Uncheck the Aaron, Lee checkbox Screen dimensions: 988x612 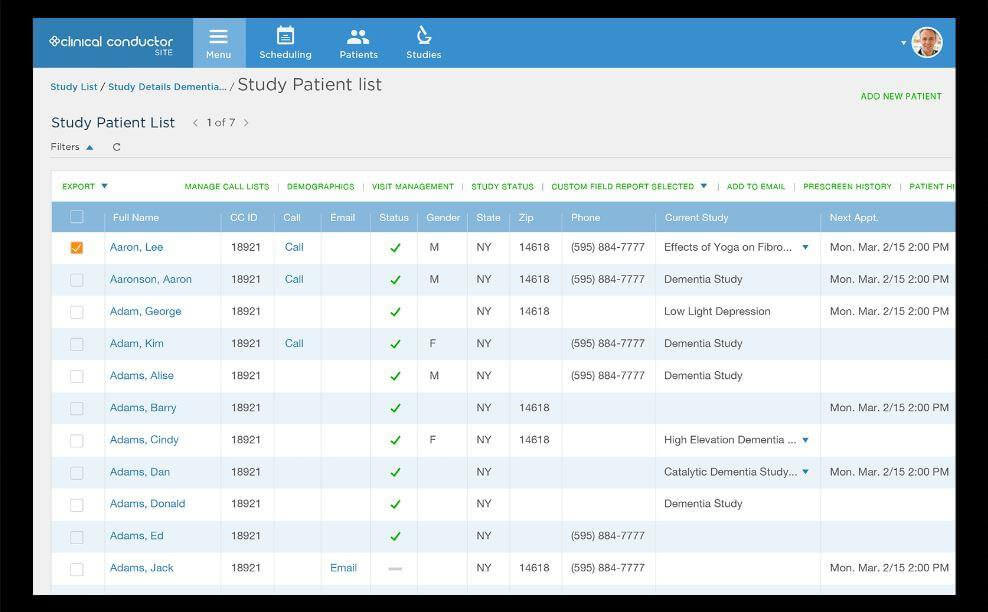click(77, 248)
